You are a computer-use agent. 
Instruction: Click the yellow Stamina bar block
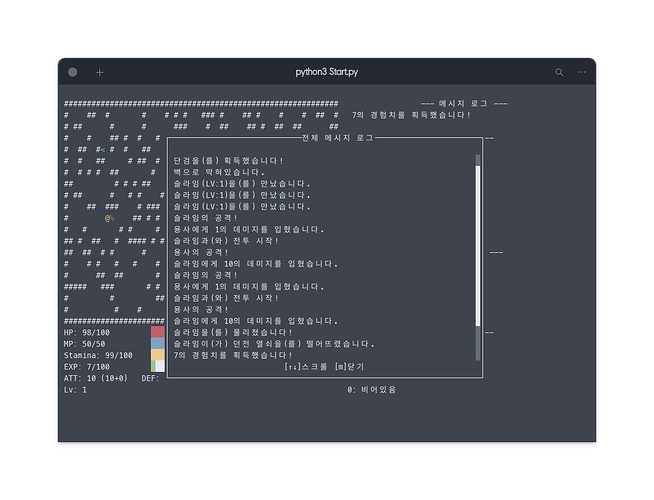click(158, 355)
